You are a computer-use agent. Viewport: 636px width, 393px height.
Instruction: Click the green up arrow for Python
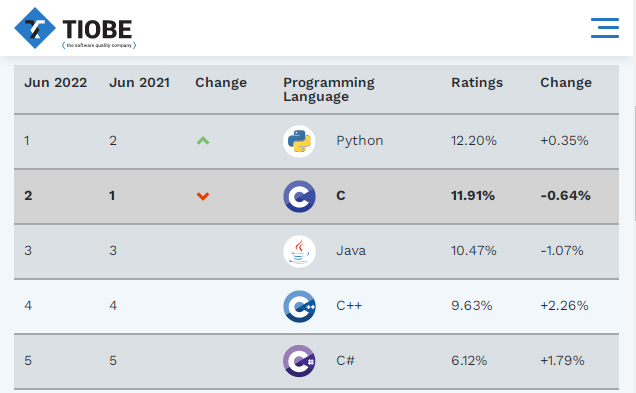pyautogui.click(x=203, y=141)
